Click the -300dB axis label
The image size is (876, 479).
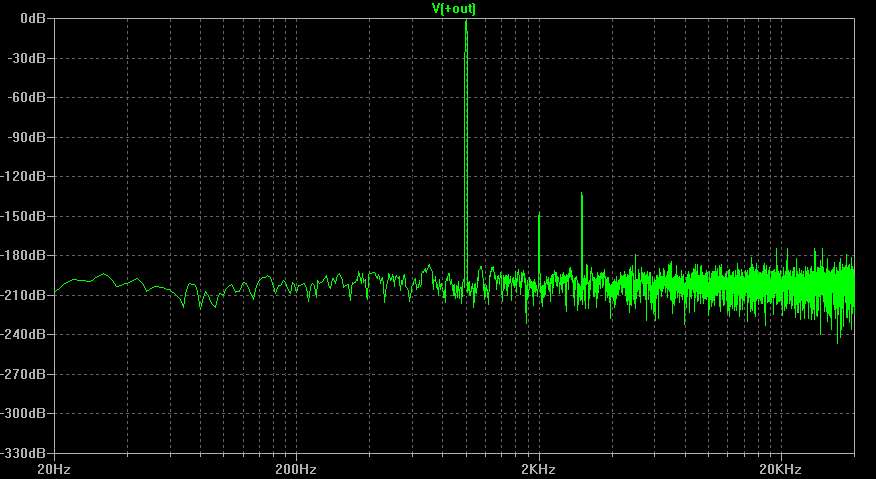24,413
